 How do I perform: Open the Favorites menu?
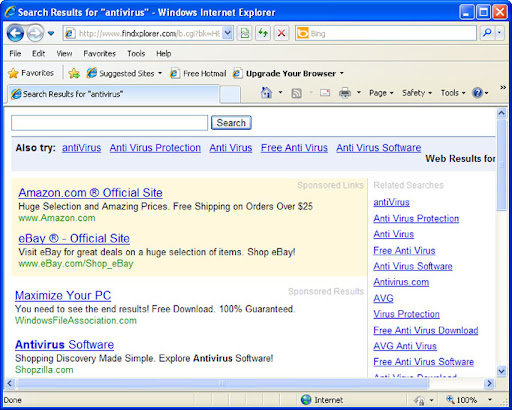(99, 54)
